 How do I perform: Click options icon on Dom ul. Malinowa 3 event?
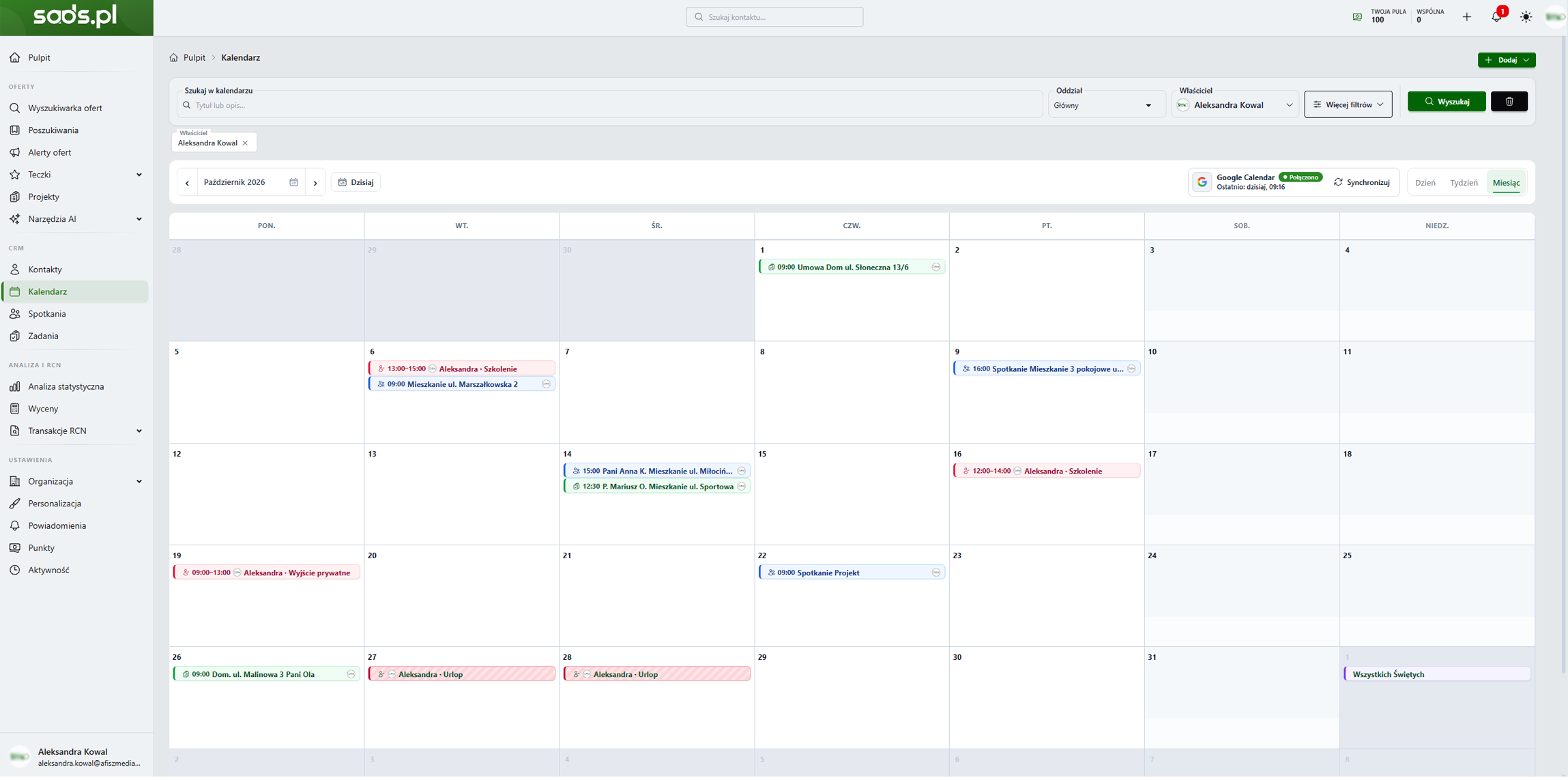(x=351, y=675)
